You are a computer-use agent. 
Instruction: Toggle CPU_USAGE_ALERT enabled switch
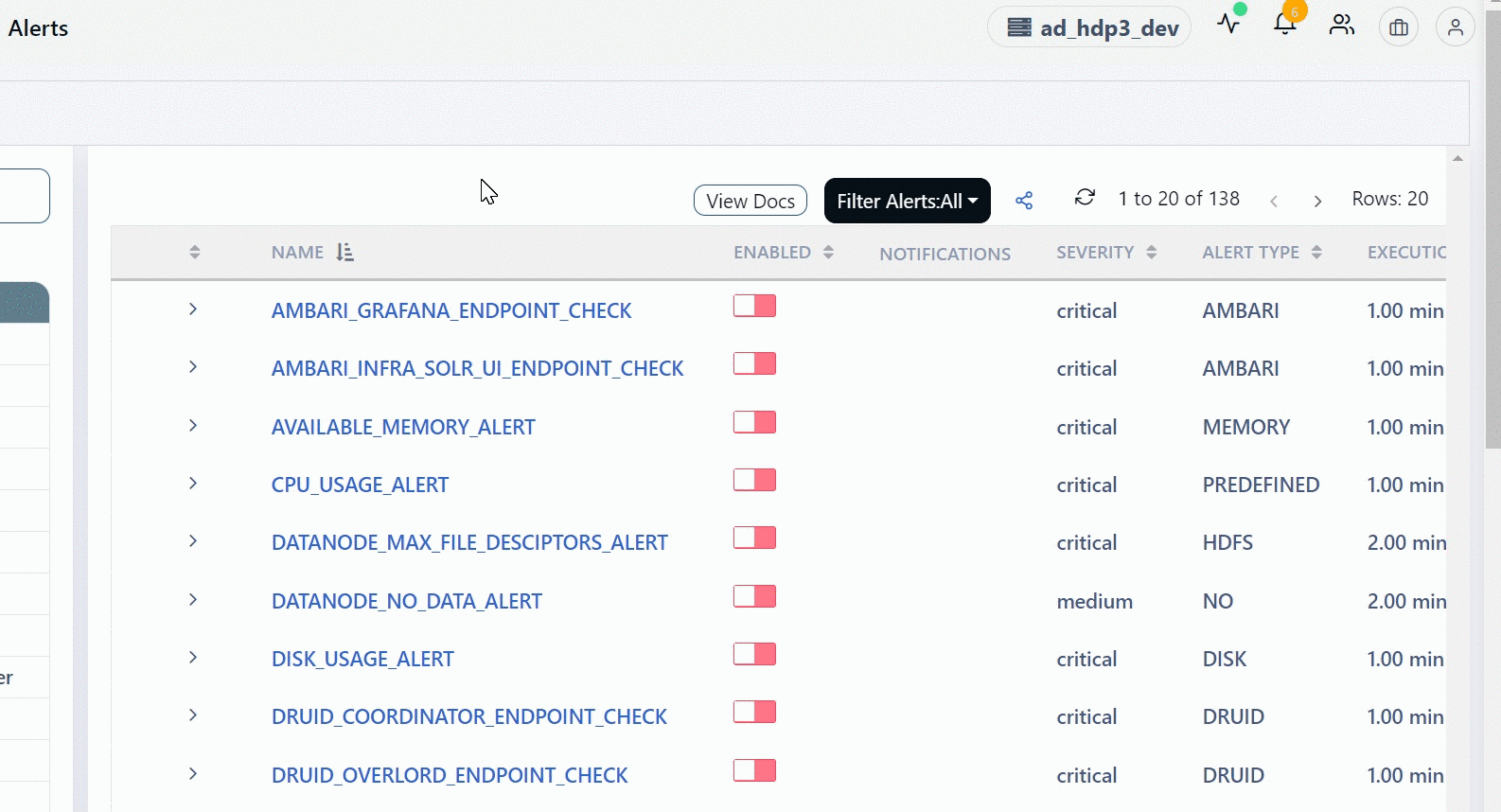pos(754,480)
